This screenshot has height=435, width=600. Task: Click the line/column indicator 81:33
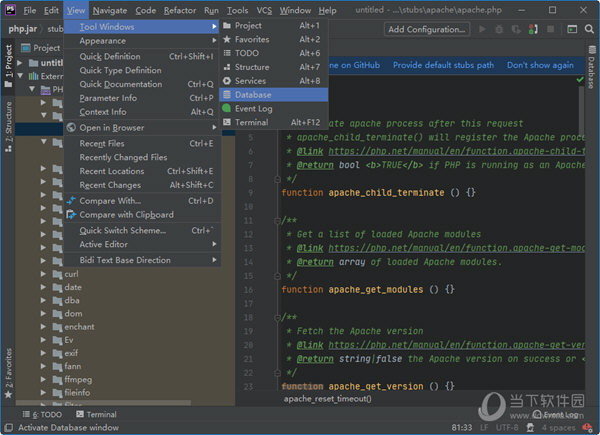click(x=461, y=427)
